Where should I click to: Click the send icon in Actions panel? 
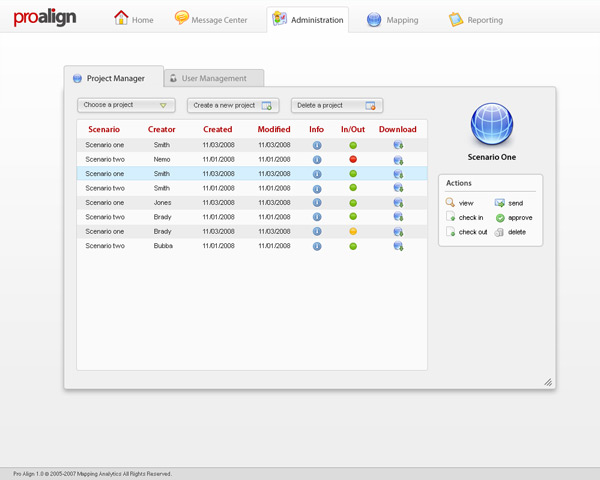pos(500,203)
